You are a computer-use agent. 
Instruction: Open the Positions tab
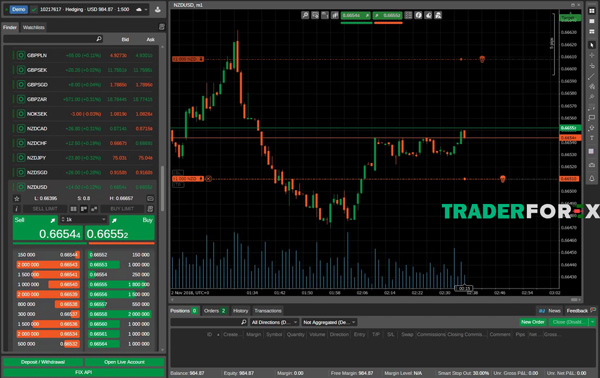[x=184, y=311]
